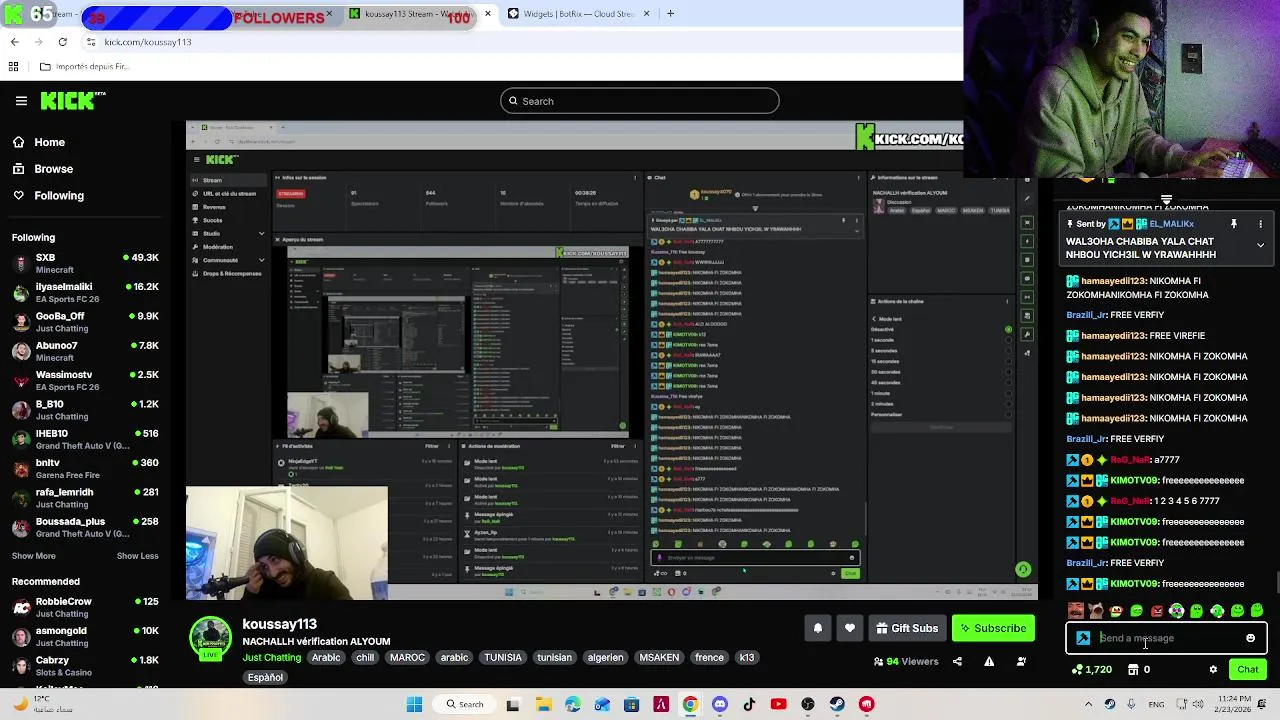This screenshot has height=720, width=1280.
Task: Open a new browser tab
Action: point(670,14)
